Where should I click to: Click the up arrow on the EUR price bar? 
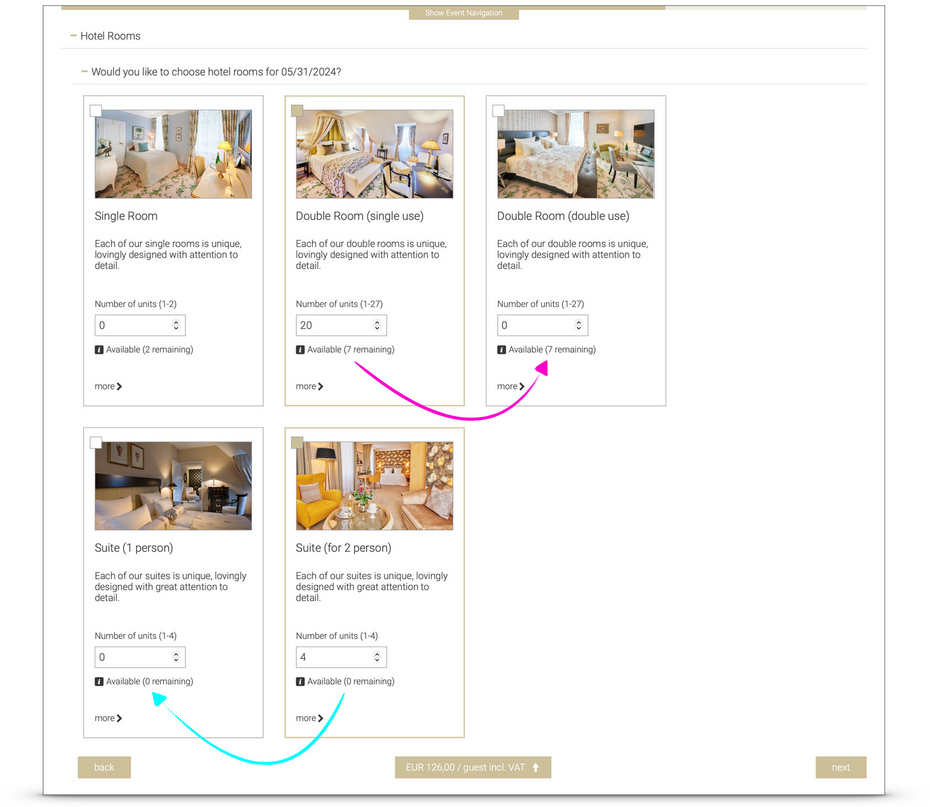click(x=536, y=767)
